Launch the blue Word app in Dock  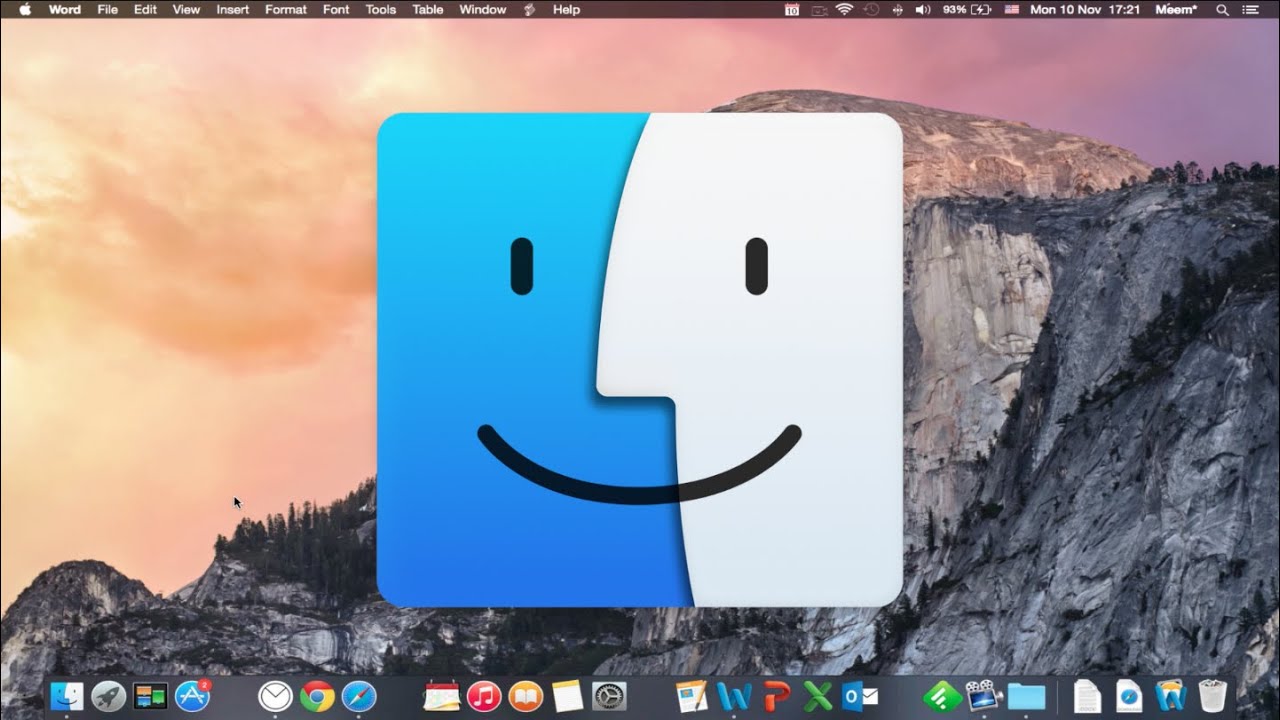click(x=734, y=696)
